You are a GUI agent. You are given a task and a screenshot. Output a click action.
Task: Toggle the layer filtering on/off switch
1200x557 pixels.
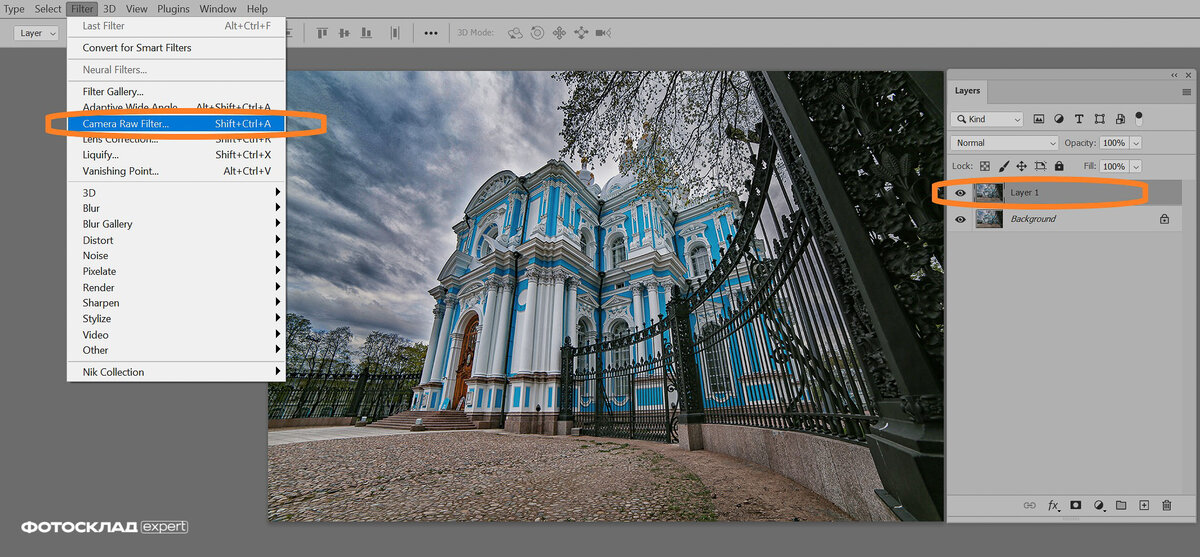pyautogui.click(x=1138, y=118)
